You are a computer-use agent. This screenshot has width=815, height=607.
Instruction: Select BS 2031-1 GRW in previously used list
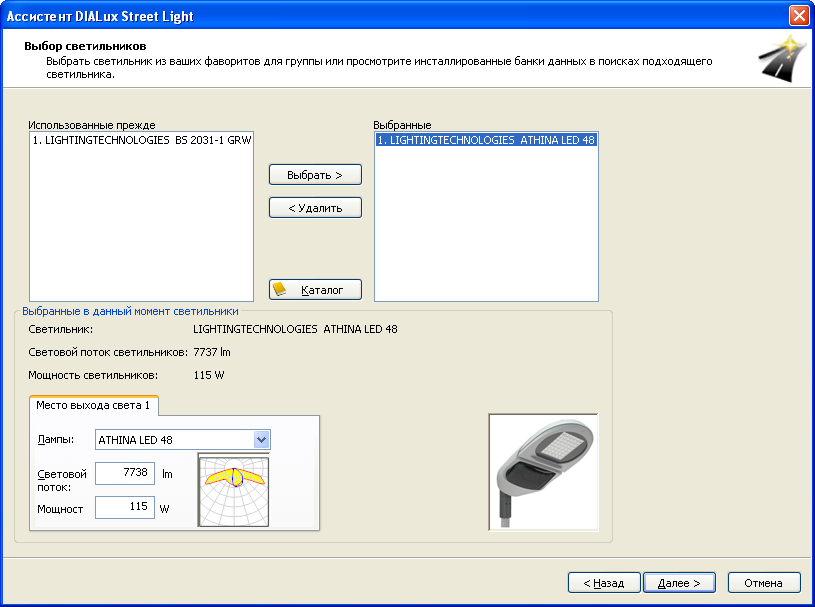141,140
